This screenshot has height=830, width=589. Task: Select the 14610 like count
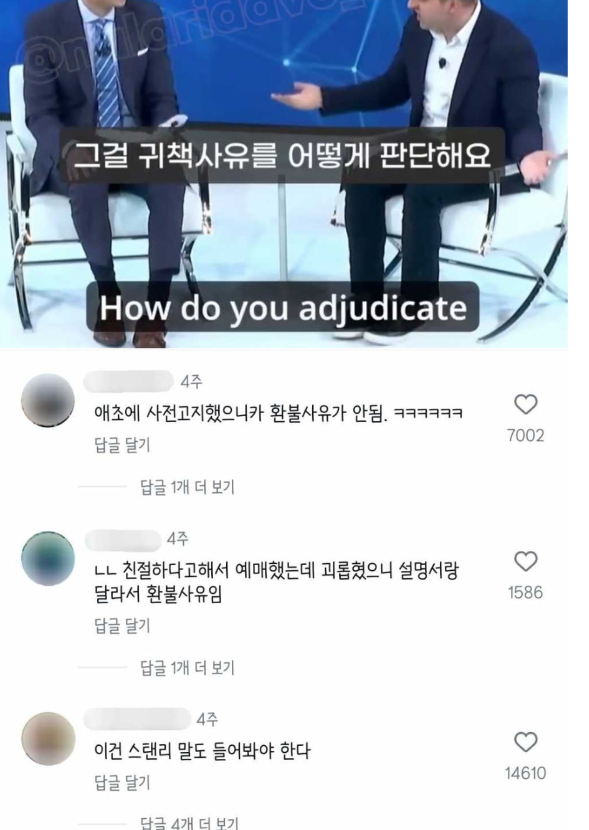(x=525, y=773)
